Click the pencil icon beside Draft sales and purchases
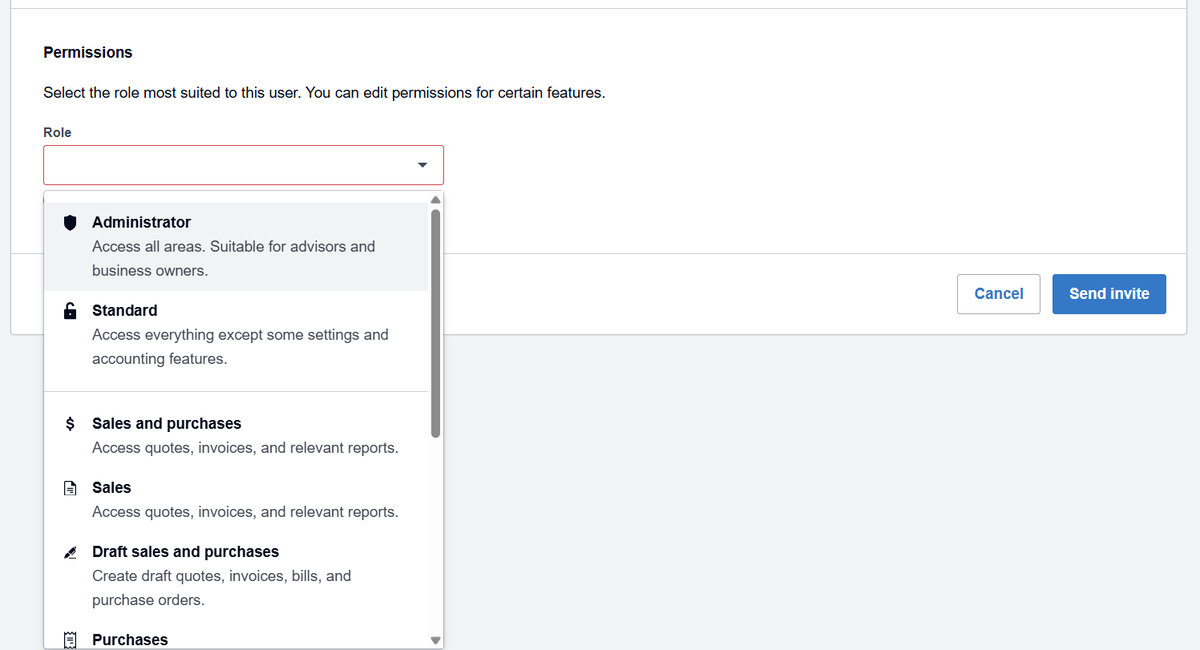 point(70,552)
